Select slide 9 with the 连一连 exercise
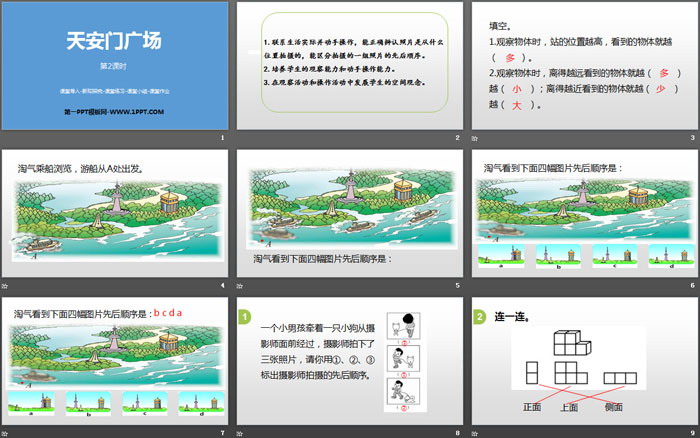The width and height of the screenshot is (700, 438). click(583, 368)
